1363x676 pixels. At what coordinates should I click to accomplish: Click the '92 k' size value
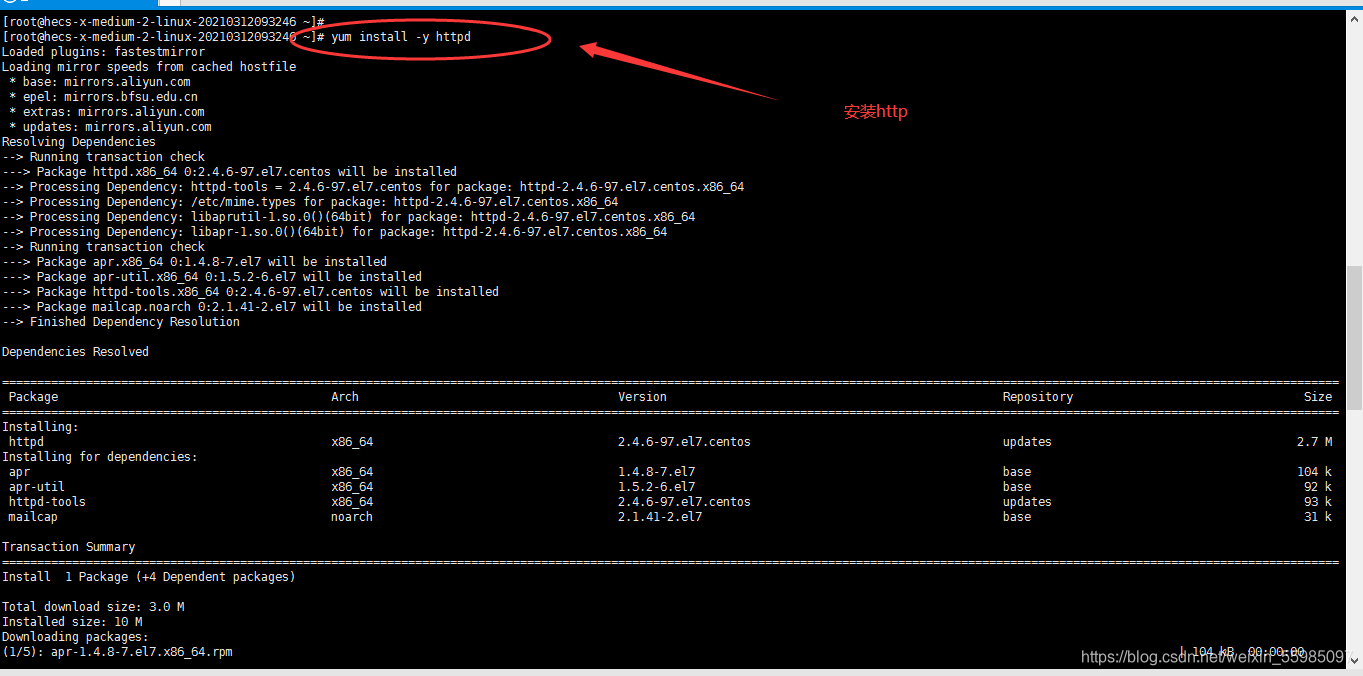1318,487
